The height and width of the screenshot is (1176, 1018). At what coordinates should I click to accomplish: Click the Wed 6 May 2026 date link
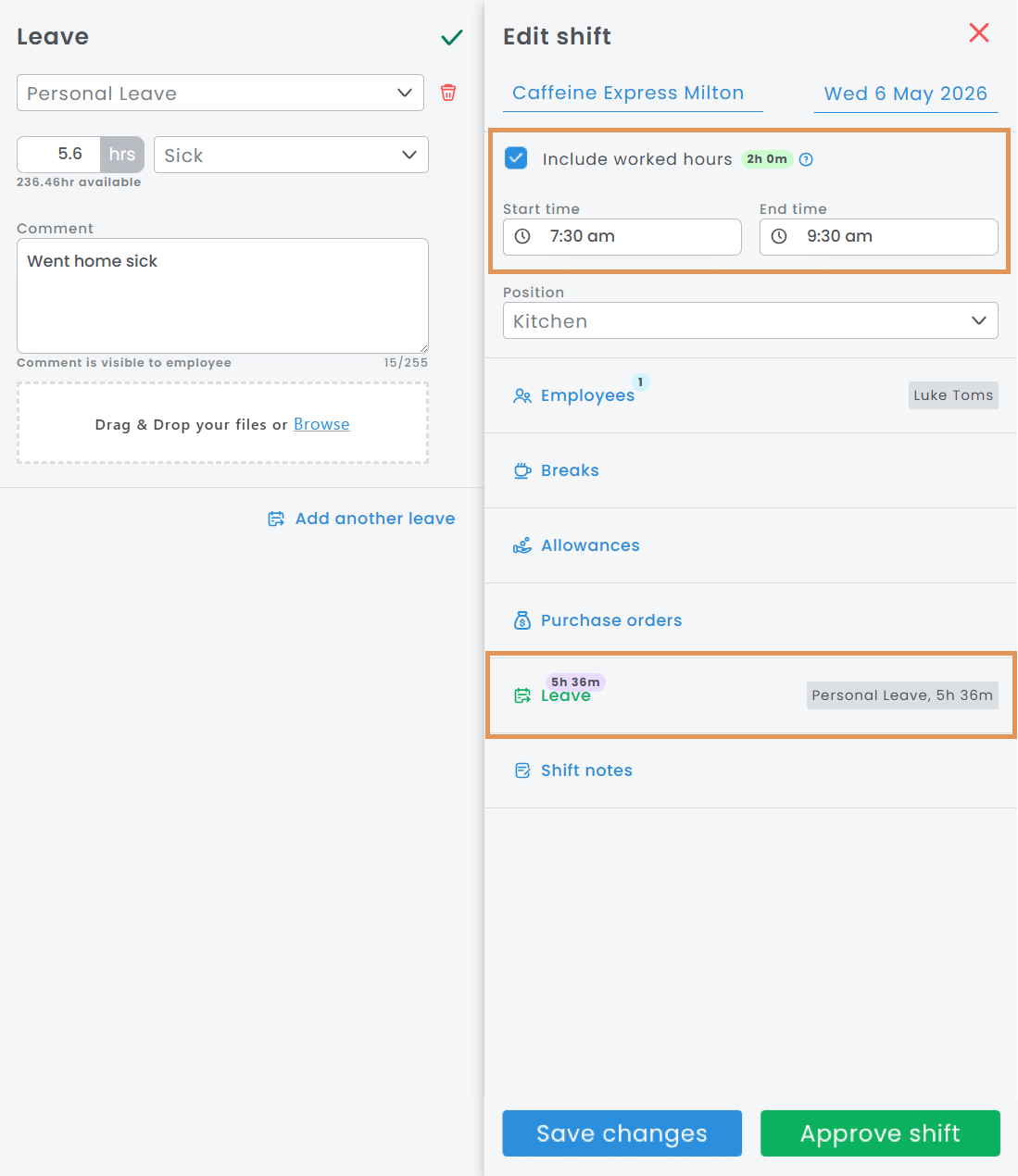[x=906, y=94]
